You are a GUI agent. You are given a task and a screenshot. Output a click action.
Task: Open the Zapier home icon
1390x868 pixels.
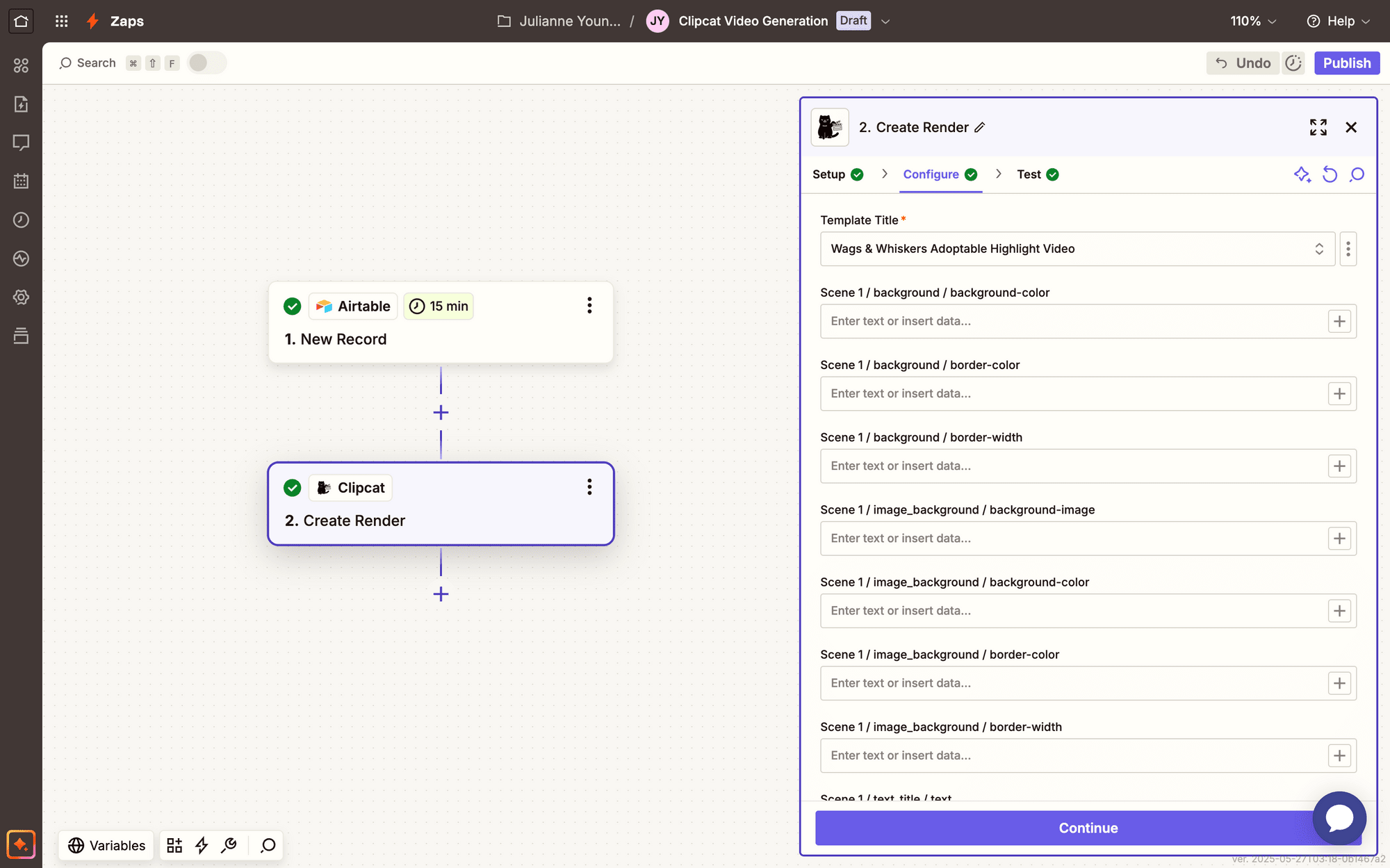[21, 21]
